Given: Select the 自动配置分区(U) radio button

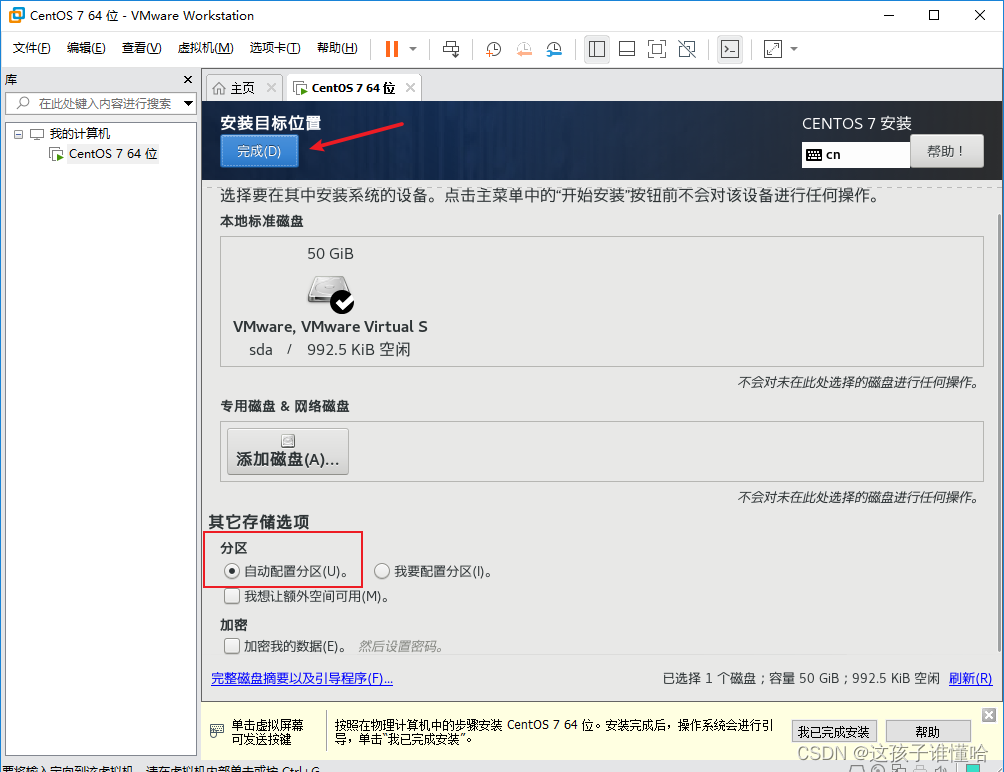Looking at the screenshot, I should click(x=232, y=571).
